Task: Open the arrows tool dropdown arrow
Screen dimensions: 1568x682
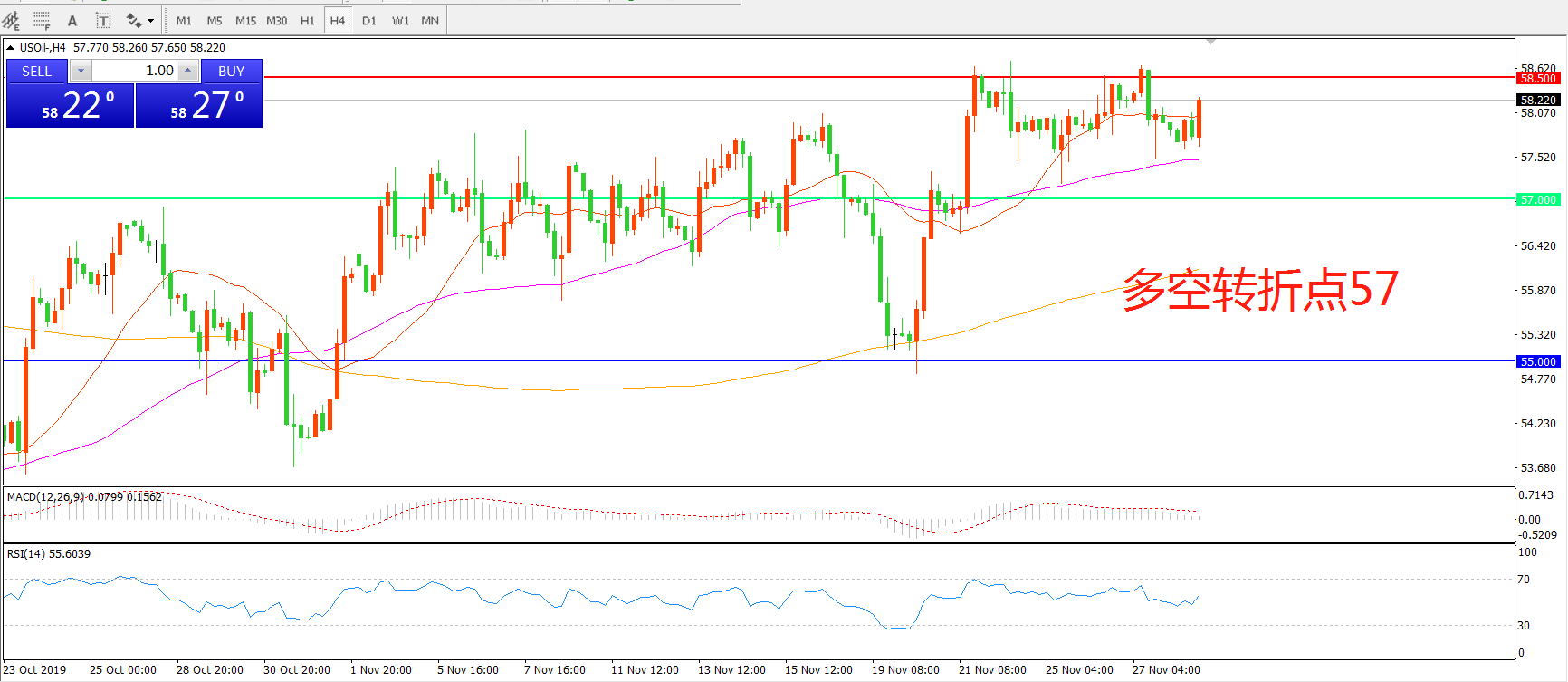Action: 150,20
